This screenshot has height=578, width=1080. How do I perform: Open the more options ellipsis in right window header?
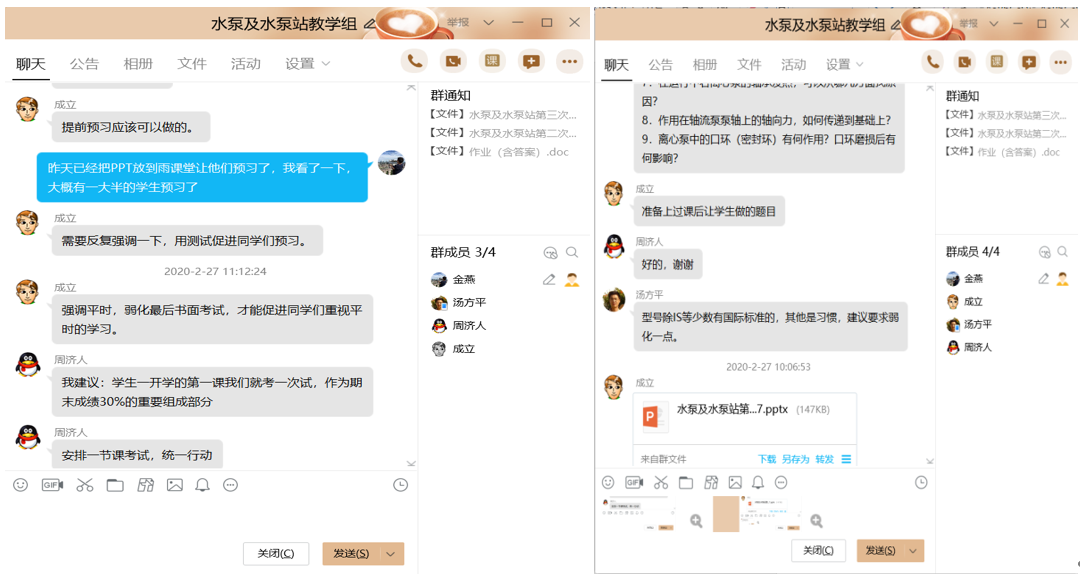click(x=1059, y=61)
